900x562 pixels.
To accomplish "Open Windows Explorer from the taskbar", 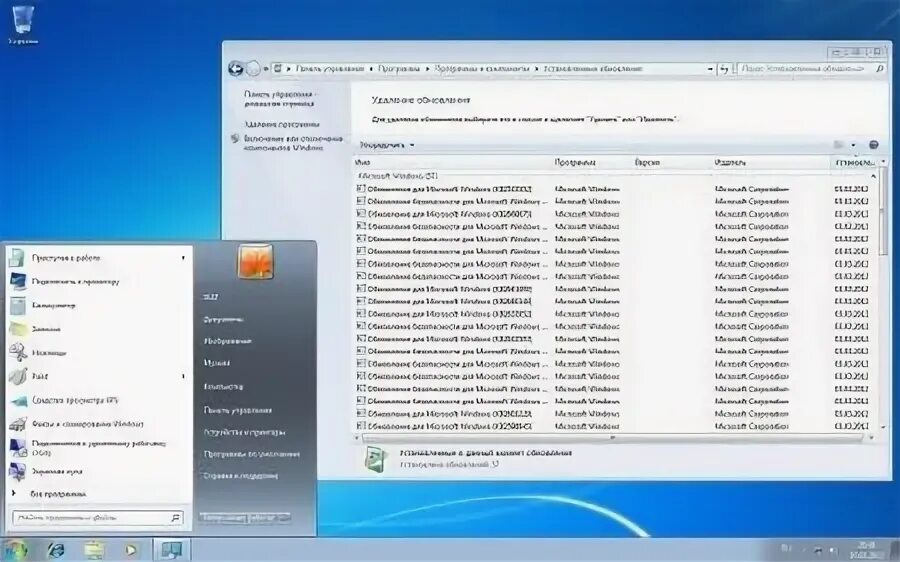I will point(94,550).
